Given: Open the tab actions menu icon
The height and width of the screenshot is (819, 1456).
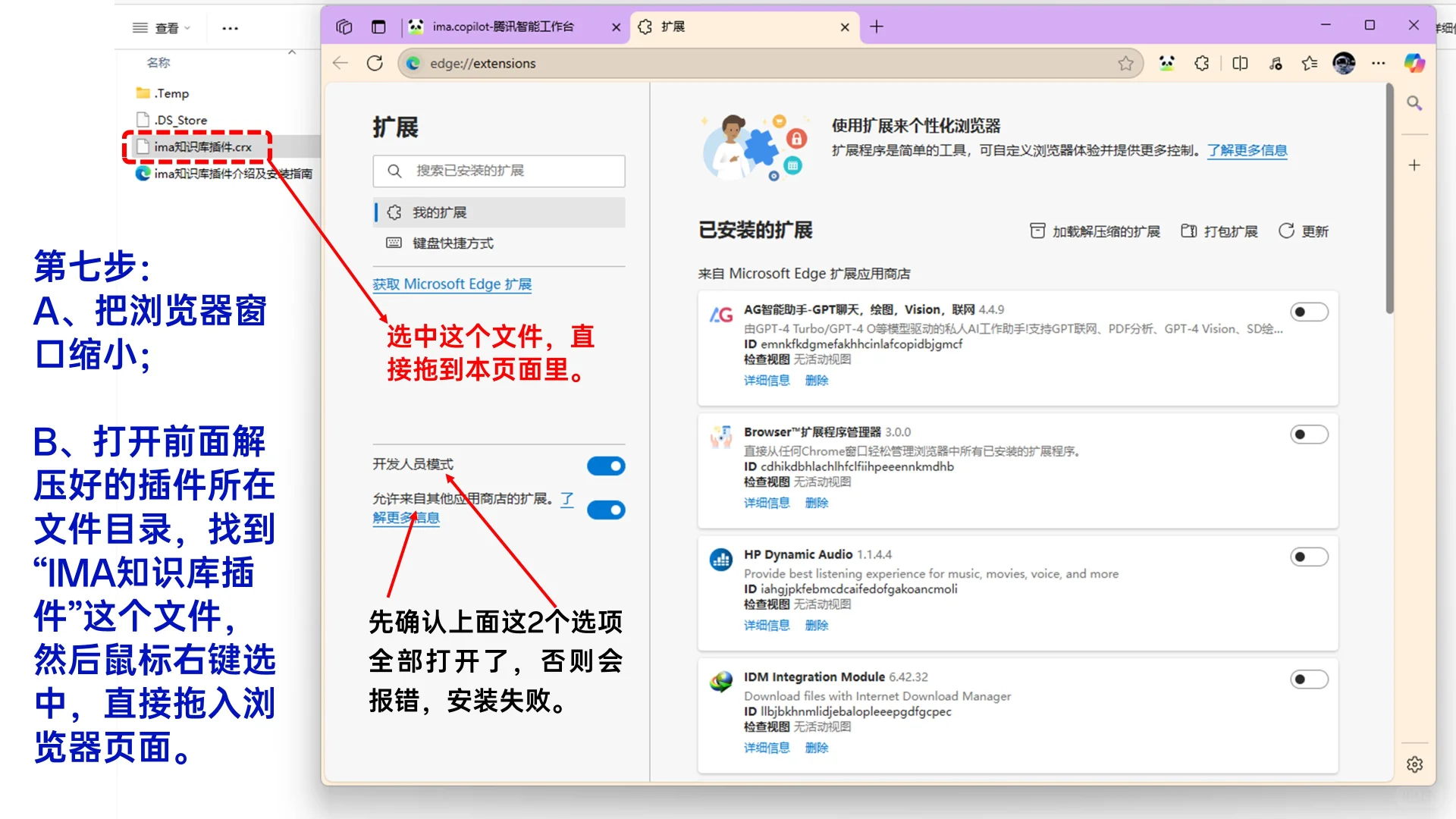Looking at the screenshot, I should click(x=378, y=27).
